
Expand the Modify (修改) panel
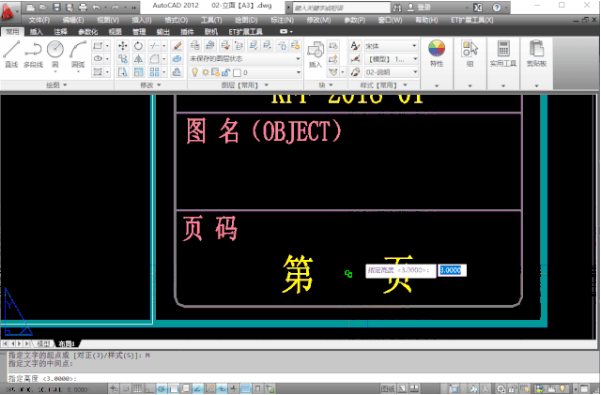(x=151, y=85)
